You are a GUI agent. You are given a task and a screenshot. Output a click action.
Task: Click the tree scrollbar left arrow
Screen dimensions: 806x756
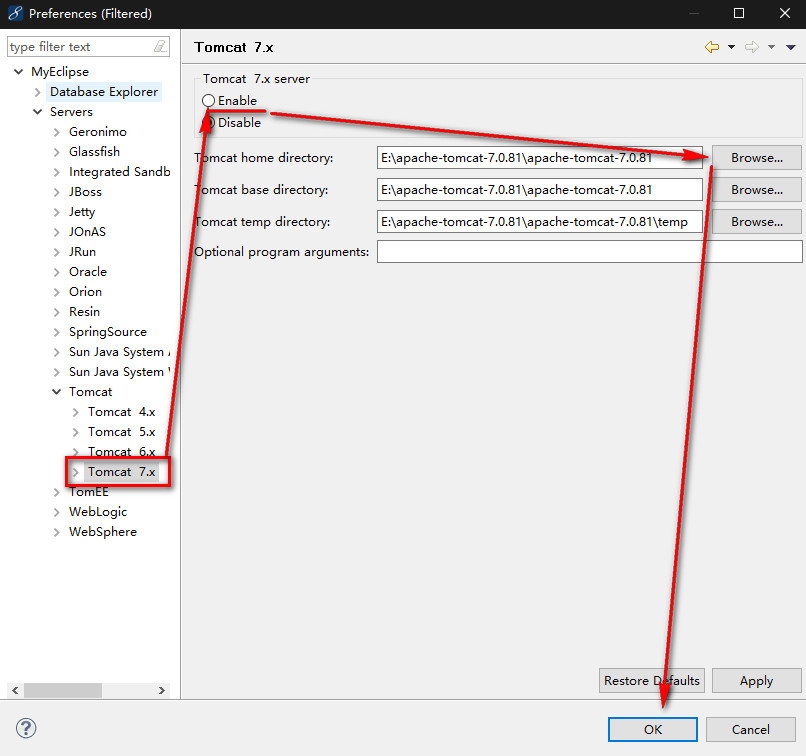tap(15, 690)
